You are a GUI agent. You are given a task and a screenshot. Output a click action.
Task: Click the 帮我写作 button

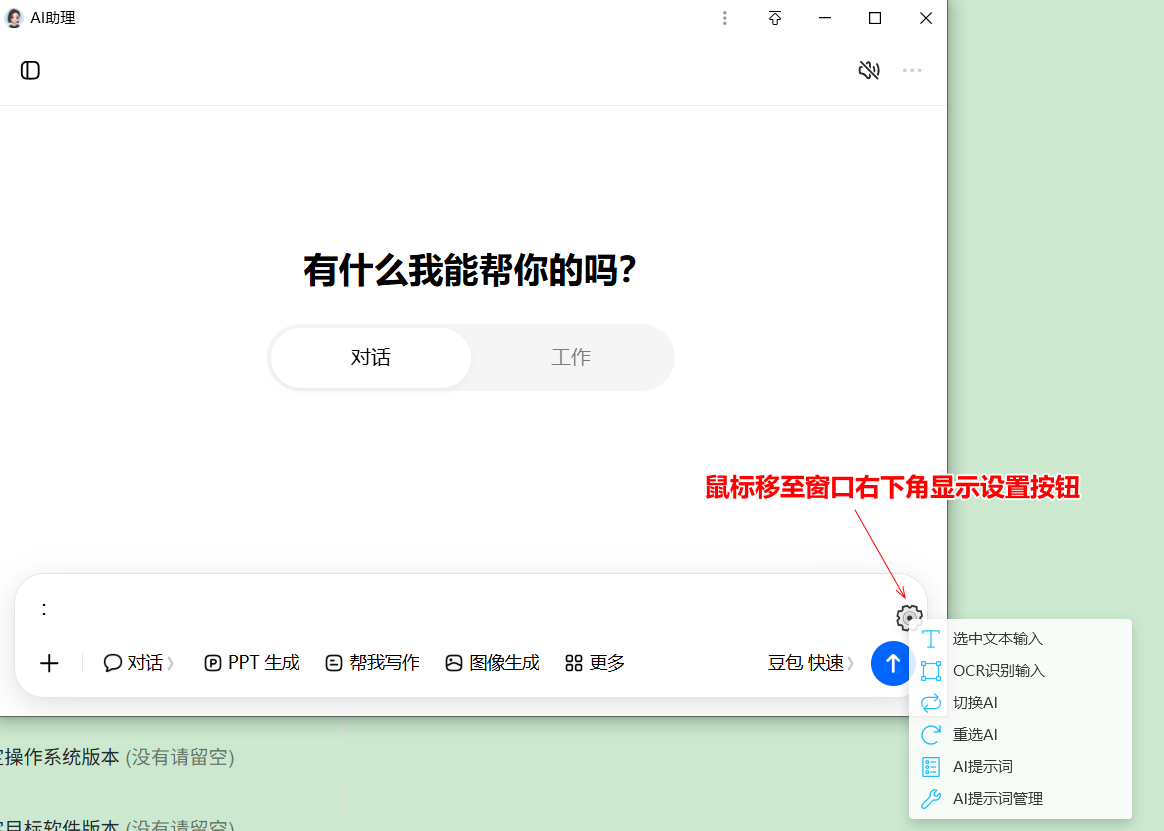point(373,663)
